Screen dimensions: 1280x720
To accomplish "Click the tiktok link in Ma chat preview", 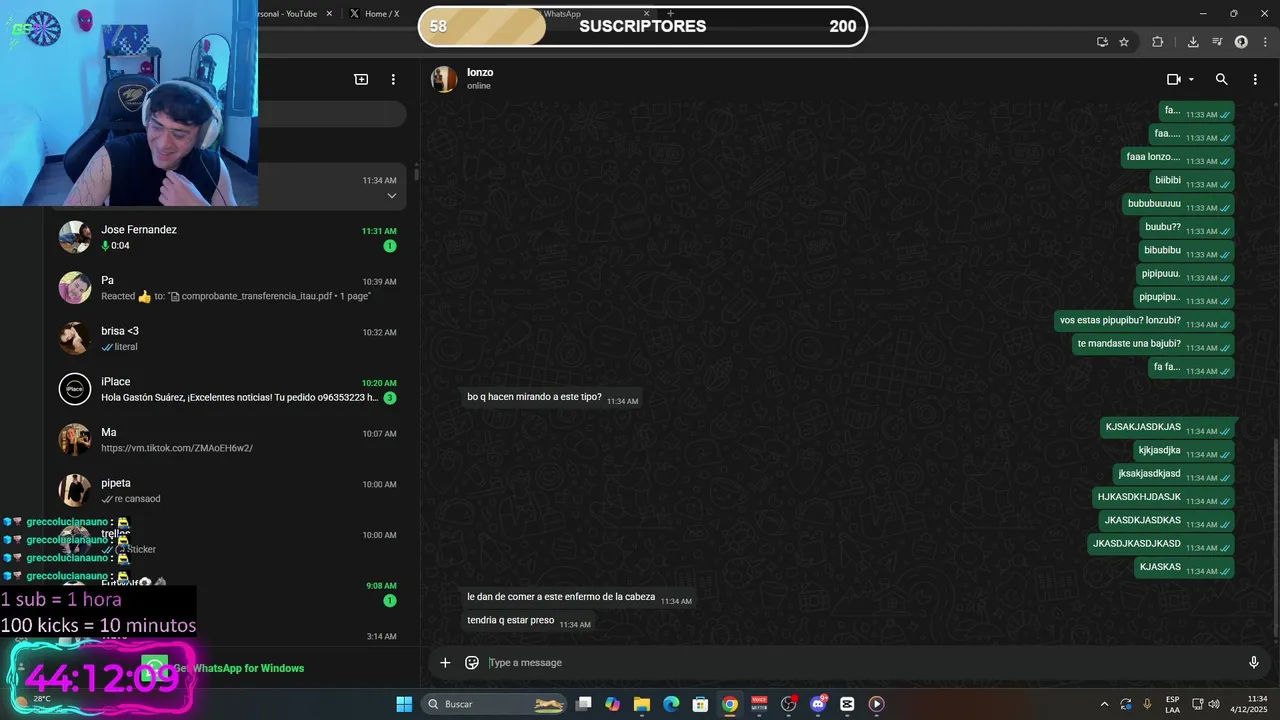I will click(x=177, y=448).
